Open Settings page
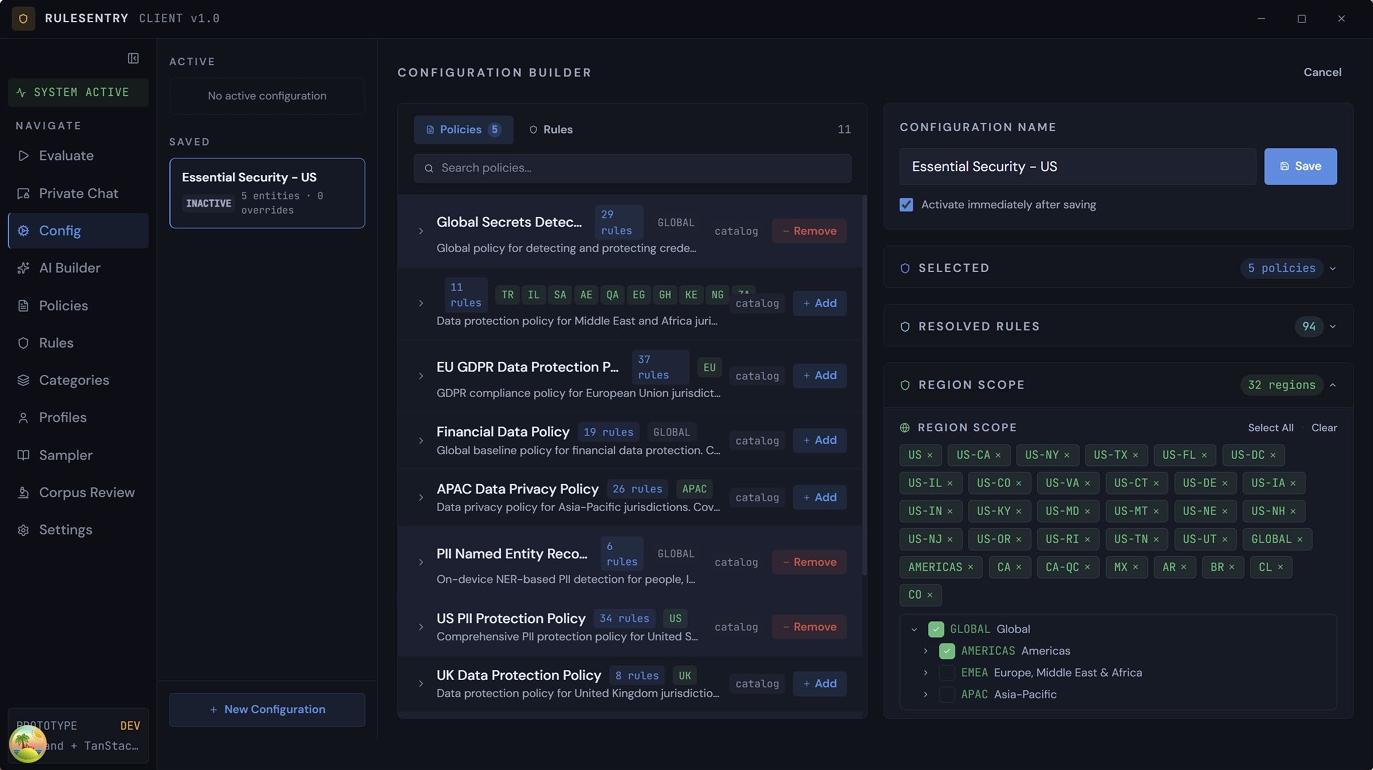Screen dimensions: 1373x770 (x=78, y=530)
